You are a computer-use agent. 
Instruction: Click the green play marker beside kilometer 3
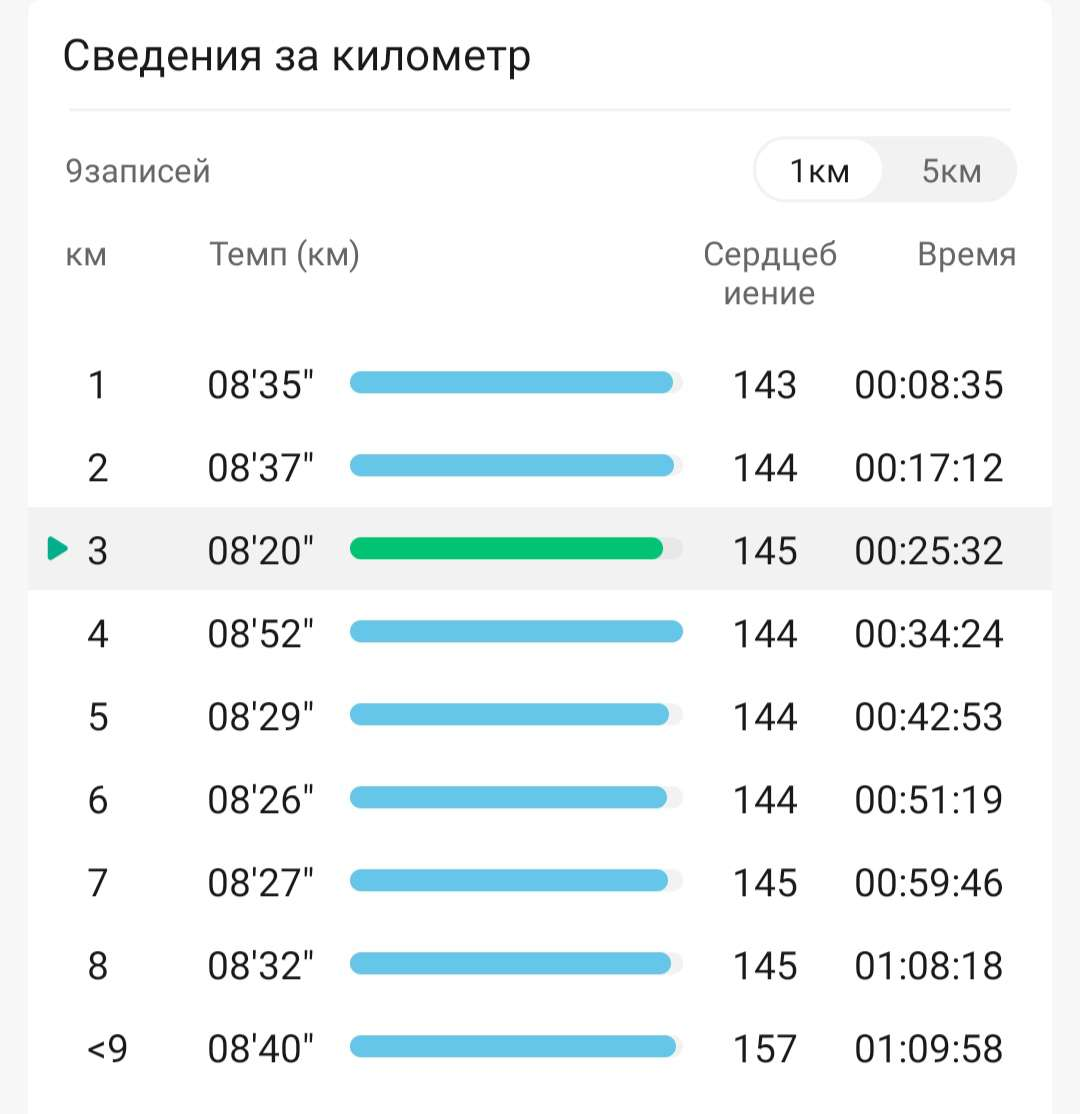(x=57, y=548)
